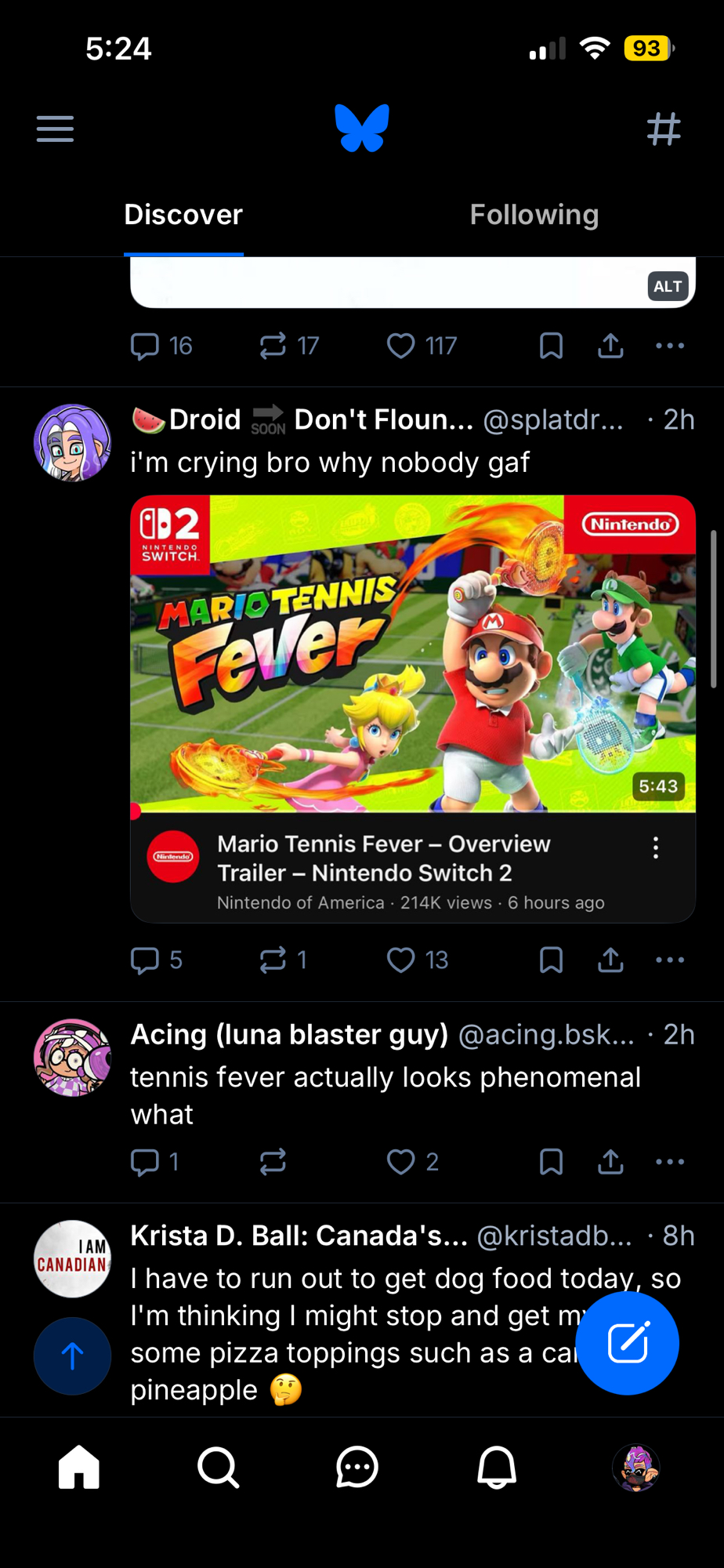The height and width of the screenshot is (1568, 724).
Task: Select the Discover tab
Action: 183,215
